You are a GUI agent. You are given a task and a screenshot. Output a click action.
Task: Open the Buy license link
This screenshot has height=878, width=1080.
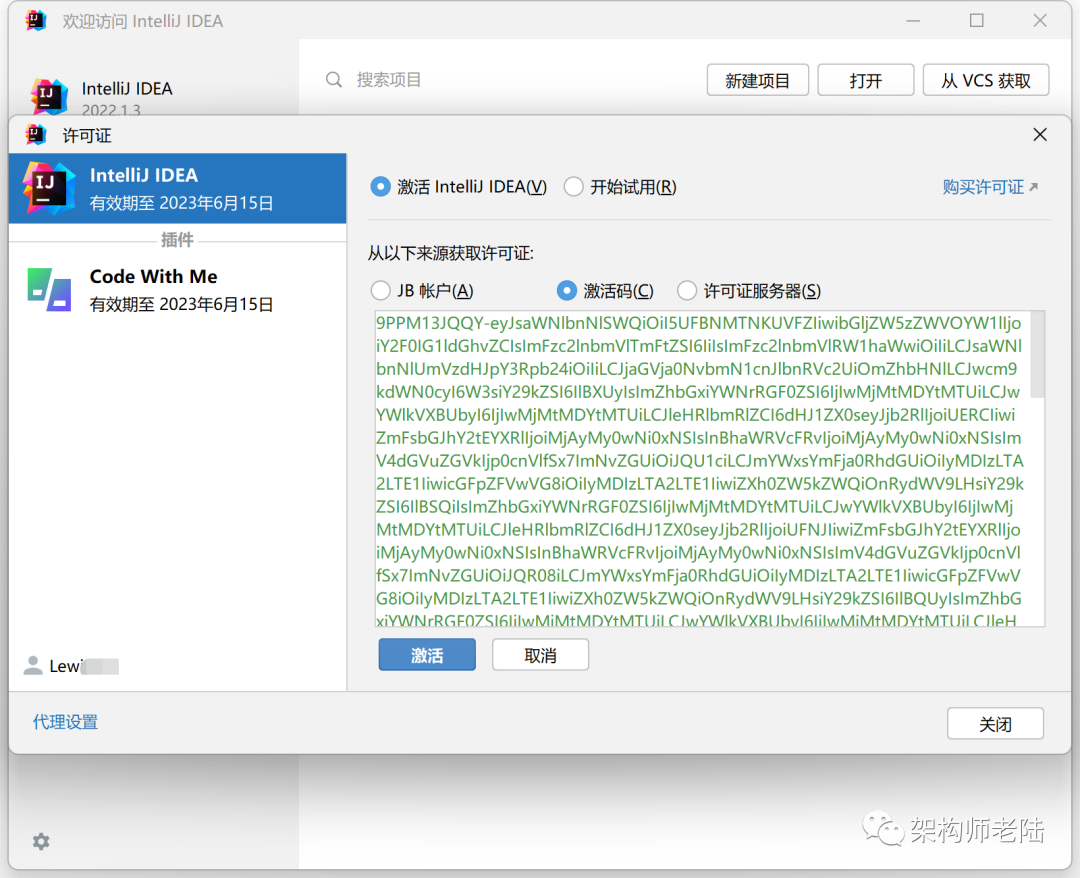click(x=990, y=187)
